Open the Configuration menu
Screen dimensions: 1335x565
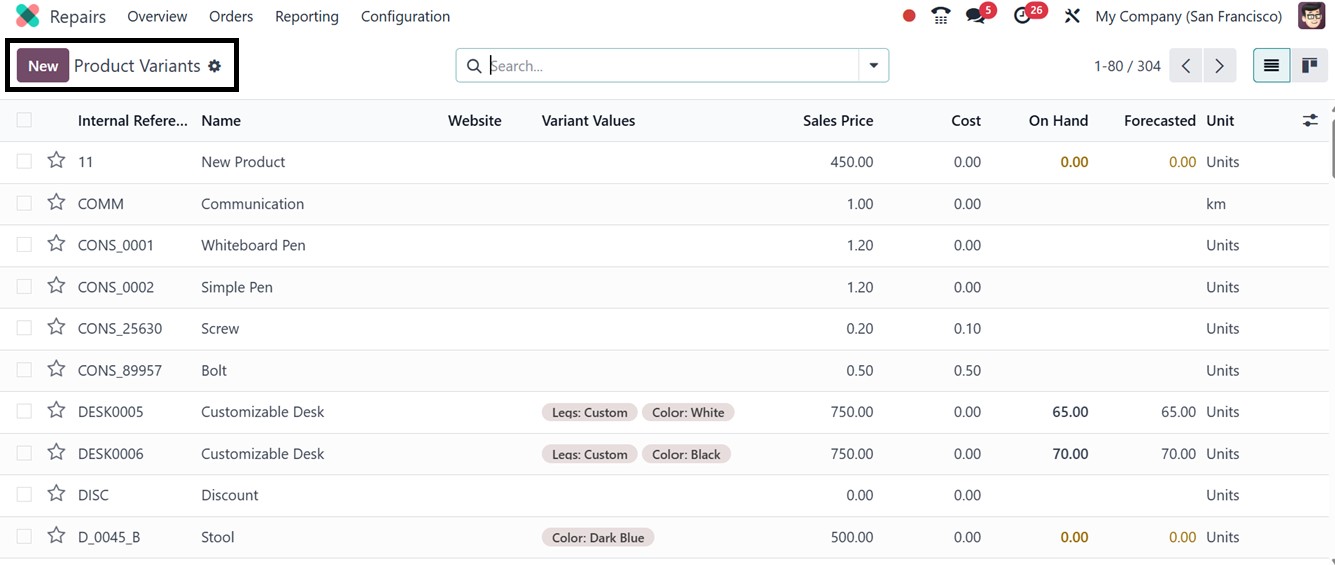[x=405, y=16]
